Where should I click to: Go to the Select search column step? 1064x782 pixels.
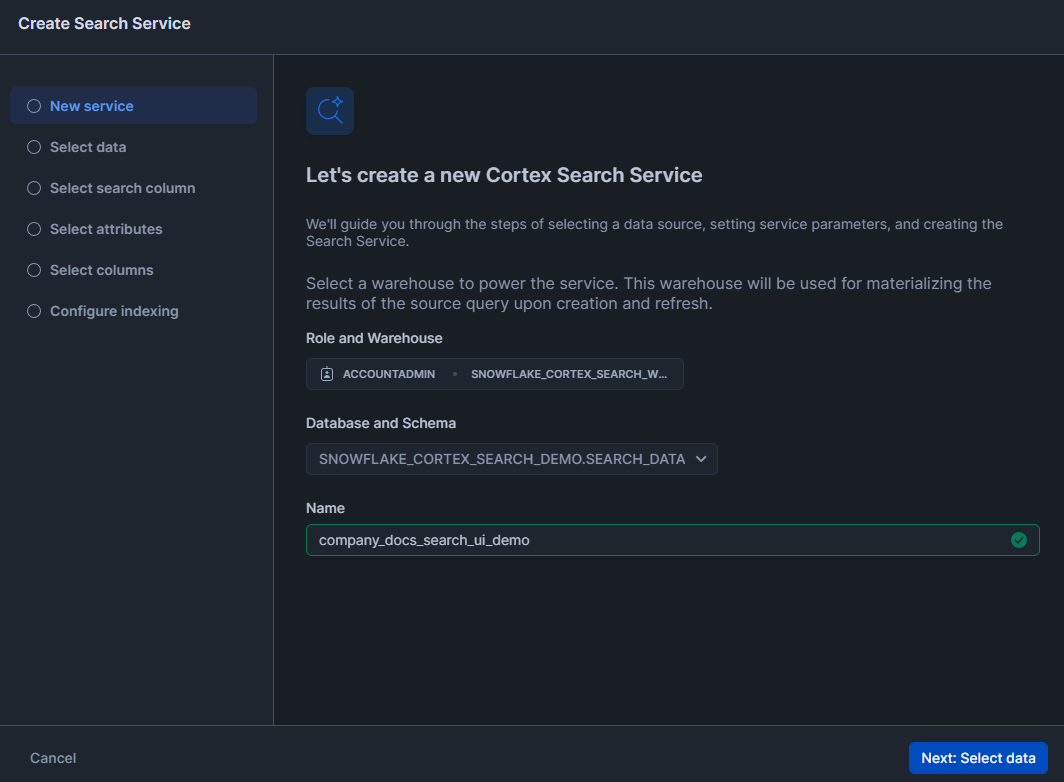click(x=122, y=188)
